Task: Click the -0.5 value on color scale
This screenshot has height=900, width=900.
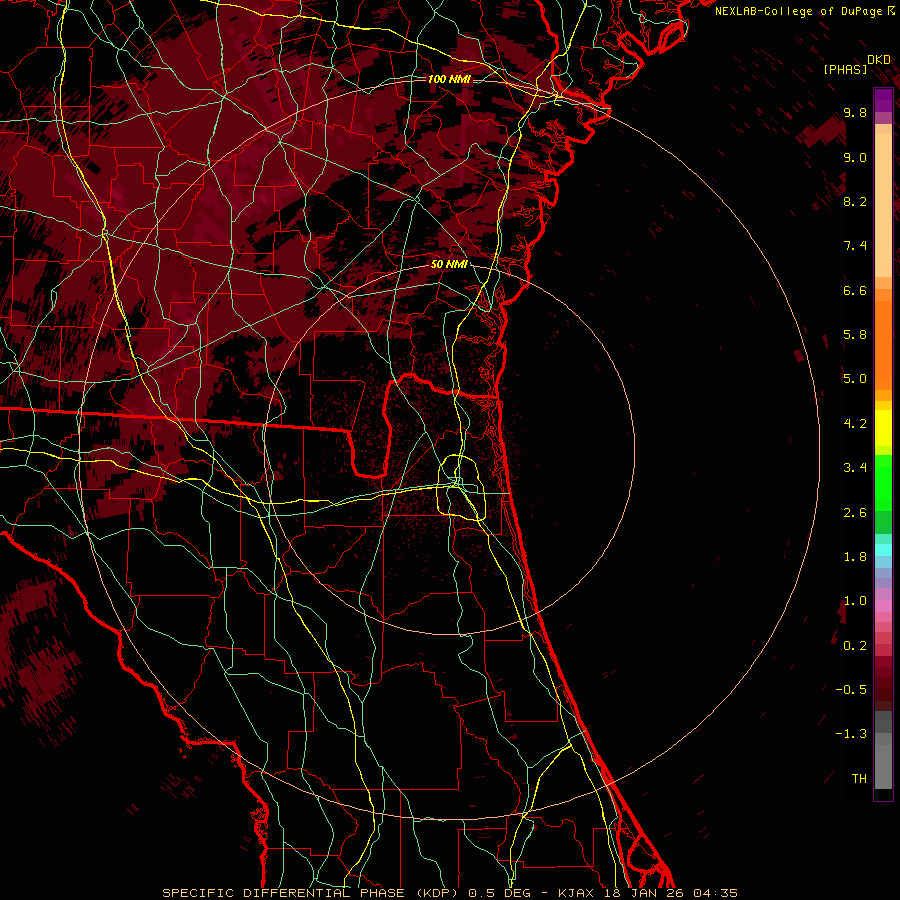Action: (x=851, y=690)
